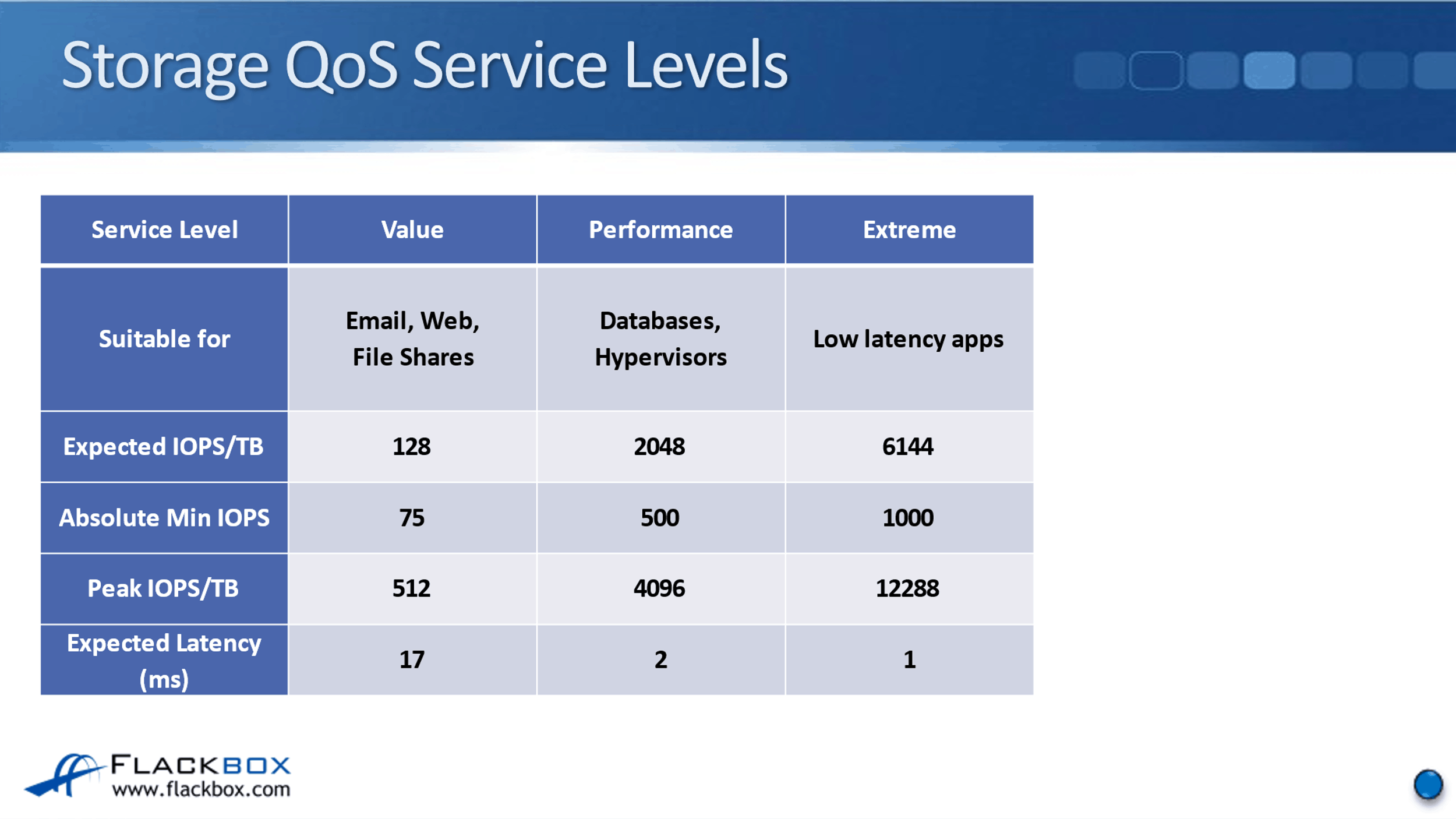Click the Storage QoS Service Levels title

(x=424, y=65)
